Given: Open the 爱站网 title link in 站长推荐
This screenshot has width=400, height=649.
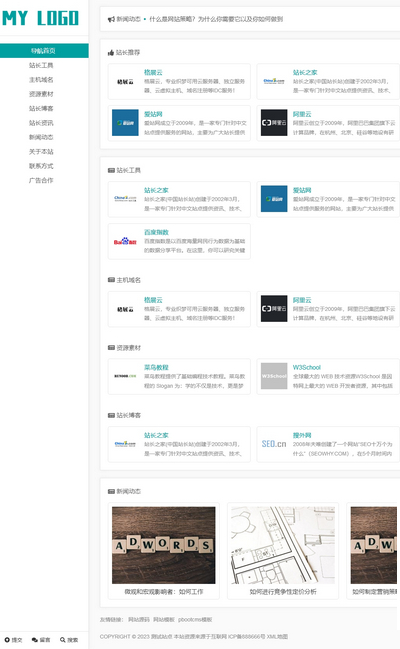Looking at the screenshot, I should [153, 114].
